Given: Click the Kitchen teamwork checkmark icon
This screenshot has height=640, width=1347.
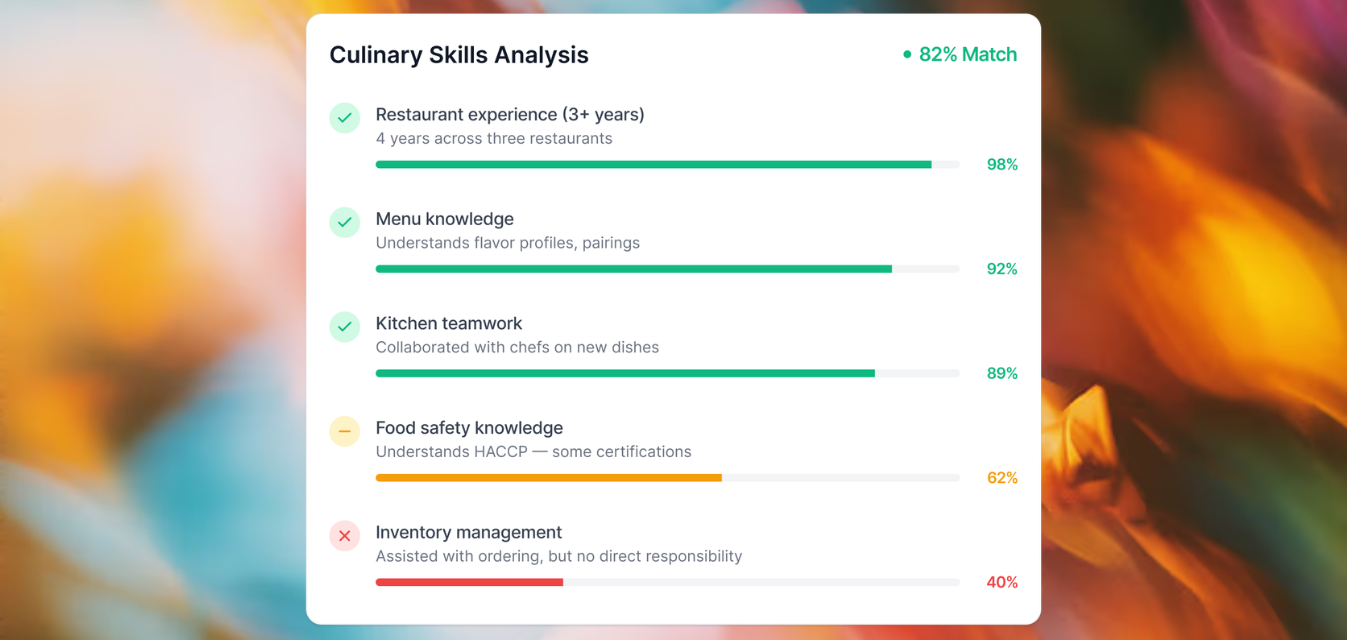Looking at the screenshot, I should [344, 327].
